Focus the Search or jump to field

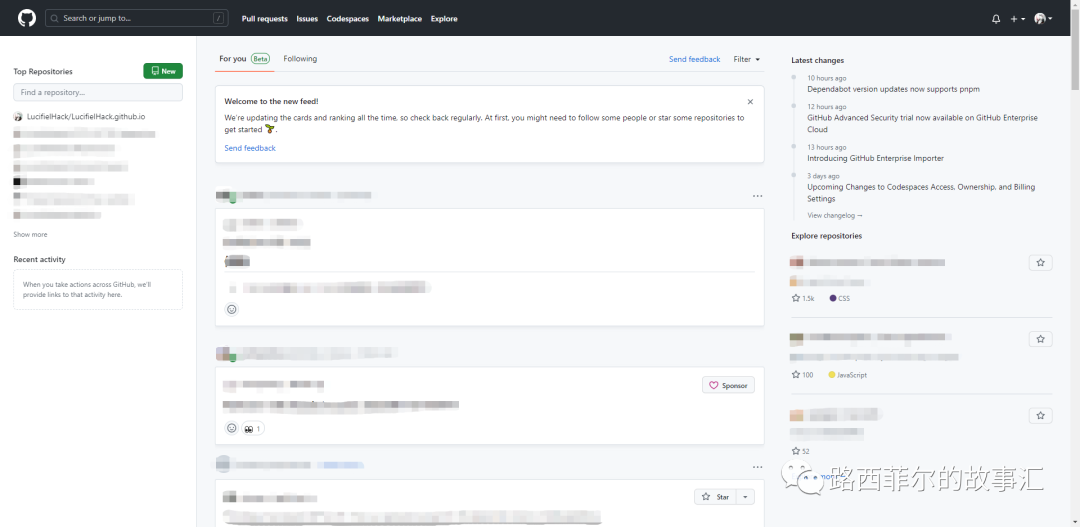pyautogui.click(x=137, y=19)
